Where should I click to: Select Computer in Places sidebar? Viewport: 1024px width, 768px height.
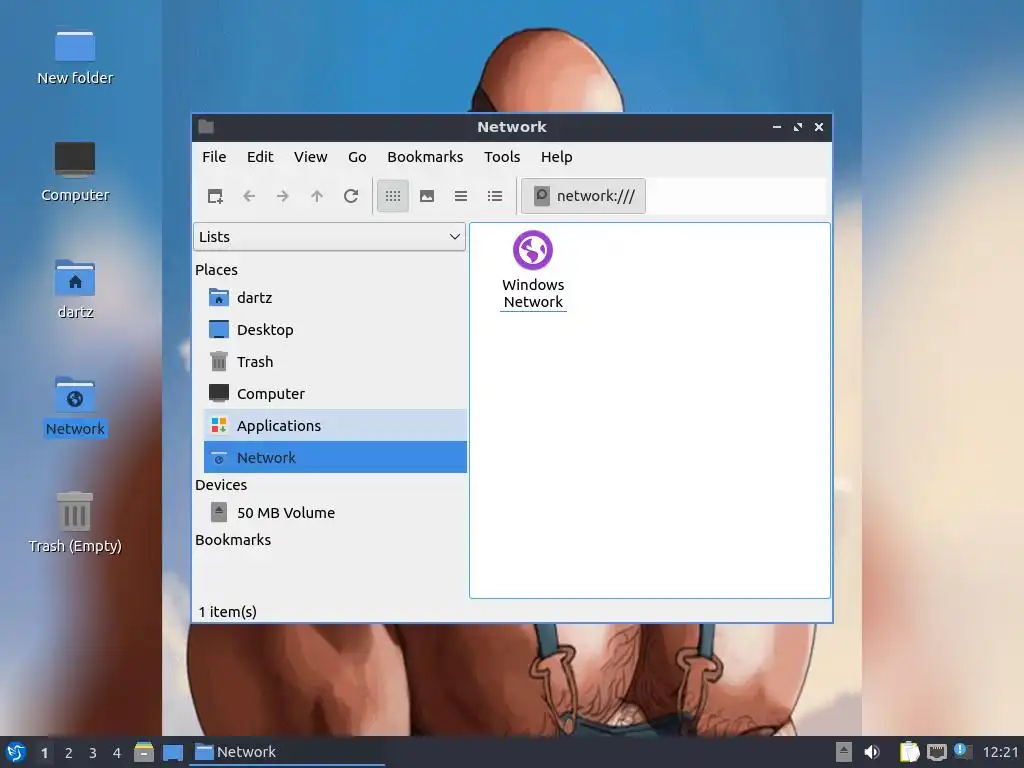click(335, 394)
